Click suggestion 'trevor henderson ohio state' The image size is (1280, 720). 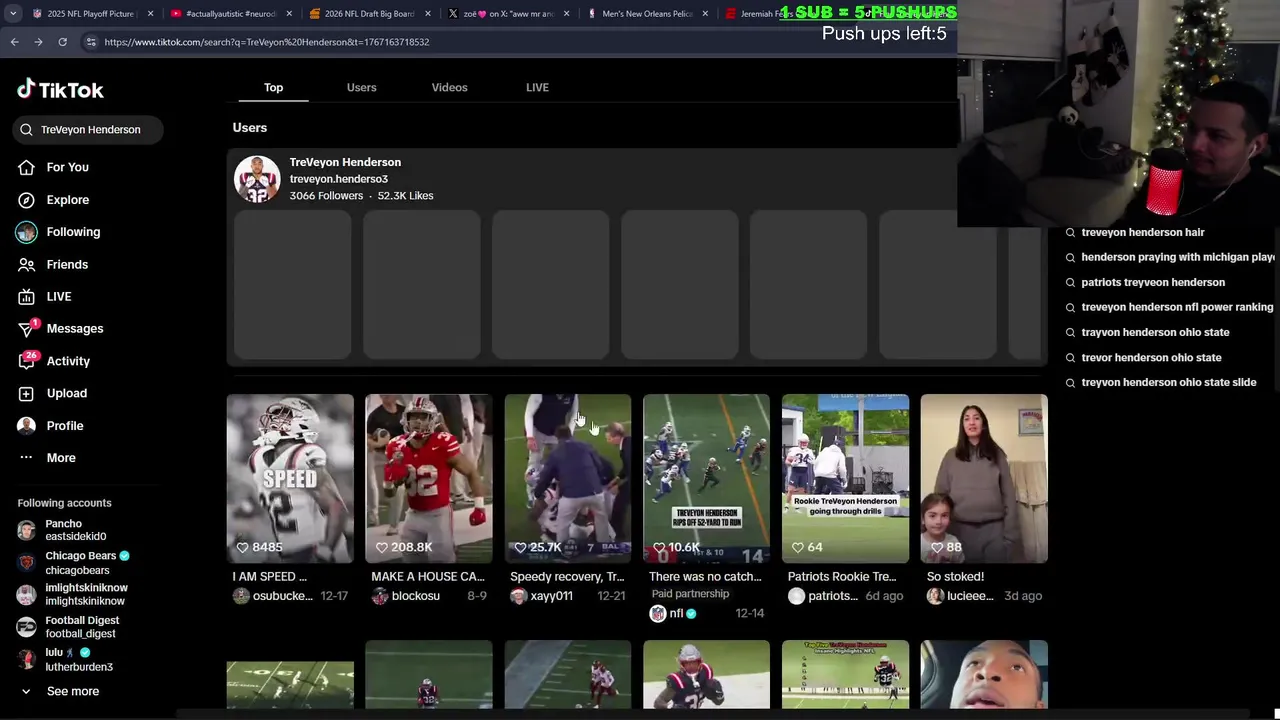[x=1151, y=357]
